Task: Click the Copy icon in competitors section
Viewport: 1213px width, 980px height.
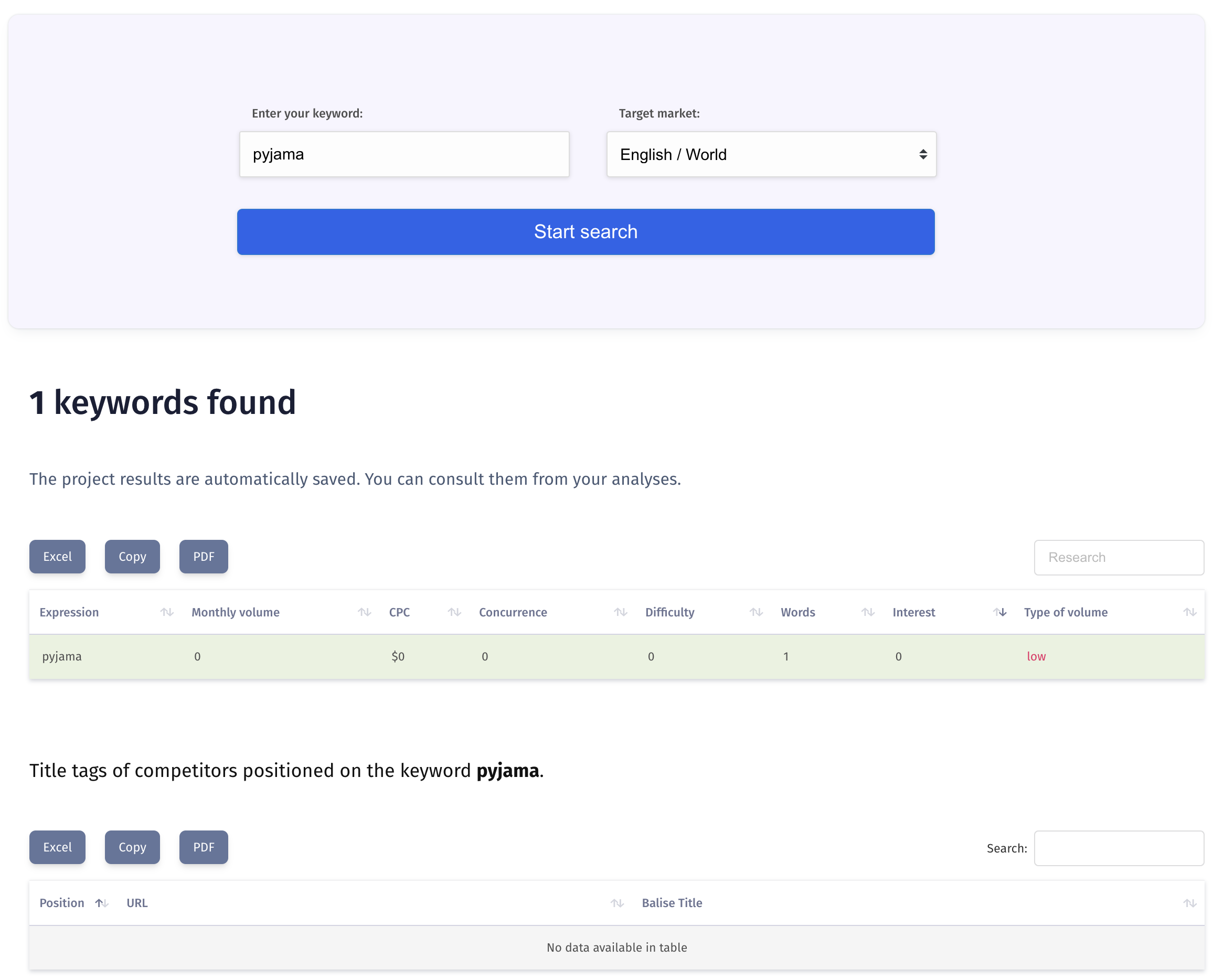Action: click(131, 847)
